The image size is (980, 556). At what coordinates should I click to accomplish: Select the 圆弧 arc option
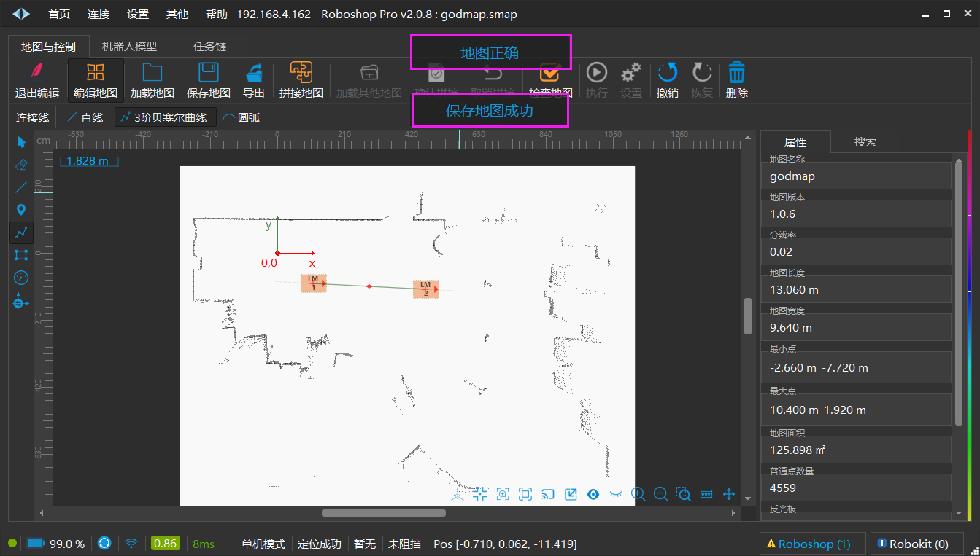(x=242, y=117)
